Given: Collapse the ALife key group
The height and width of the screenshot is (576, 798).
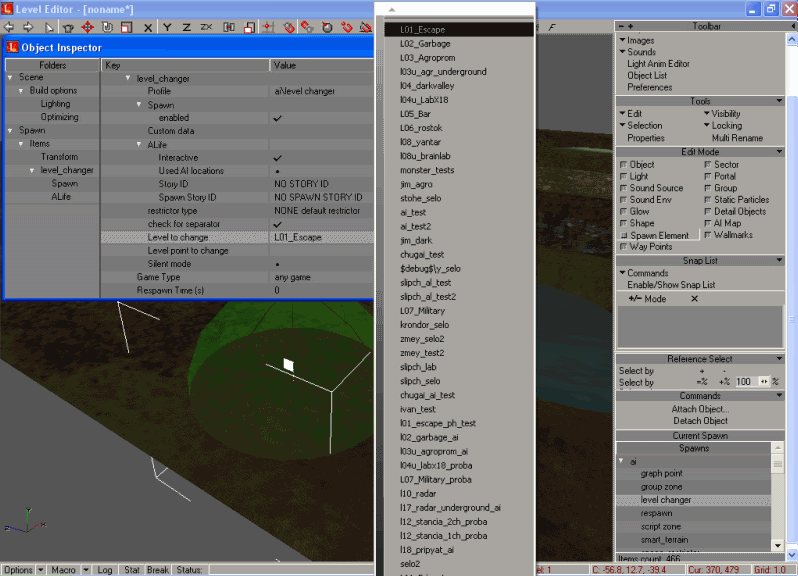Looking at the screenshot, I should tap(139, 145).
